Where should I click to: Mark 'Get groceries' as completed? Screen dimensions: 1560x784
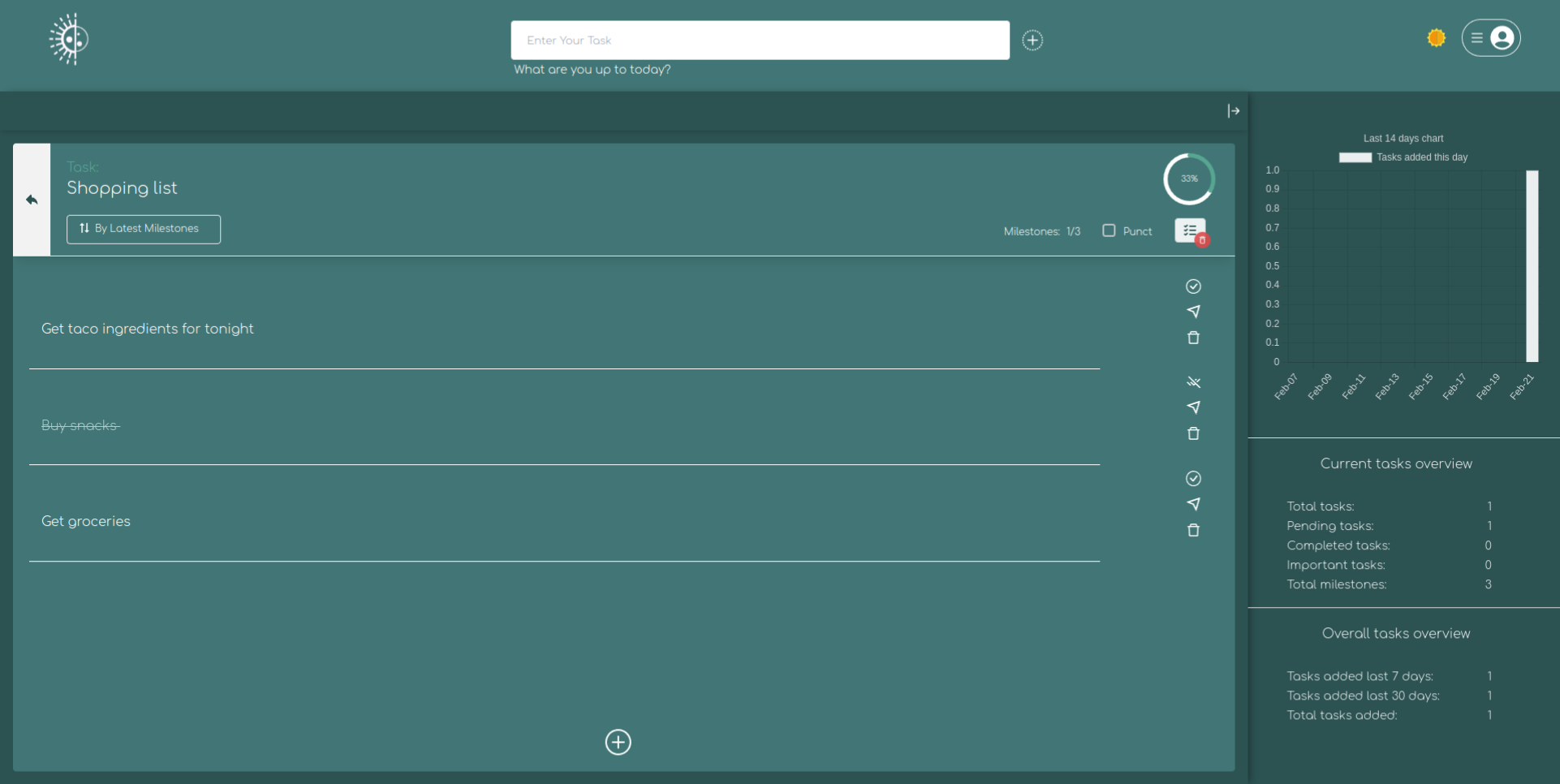pos(1193,479)
